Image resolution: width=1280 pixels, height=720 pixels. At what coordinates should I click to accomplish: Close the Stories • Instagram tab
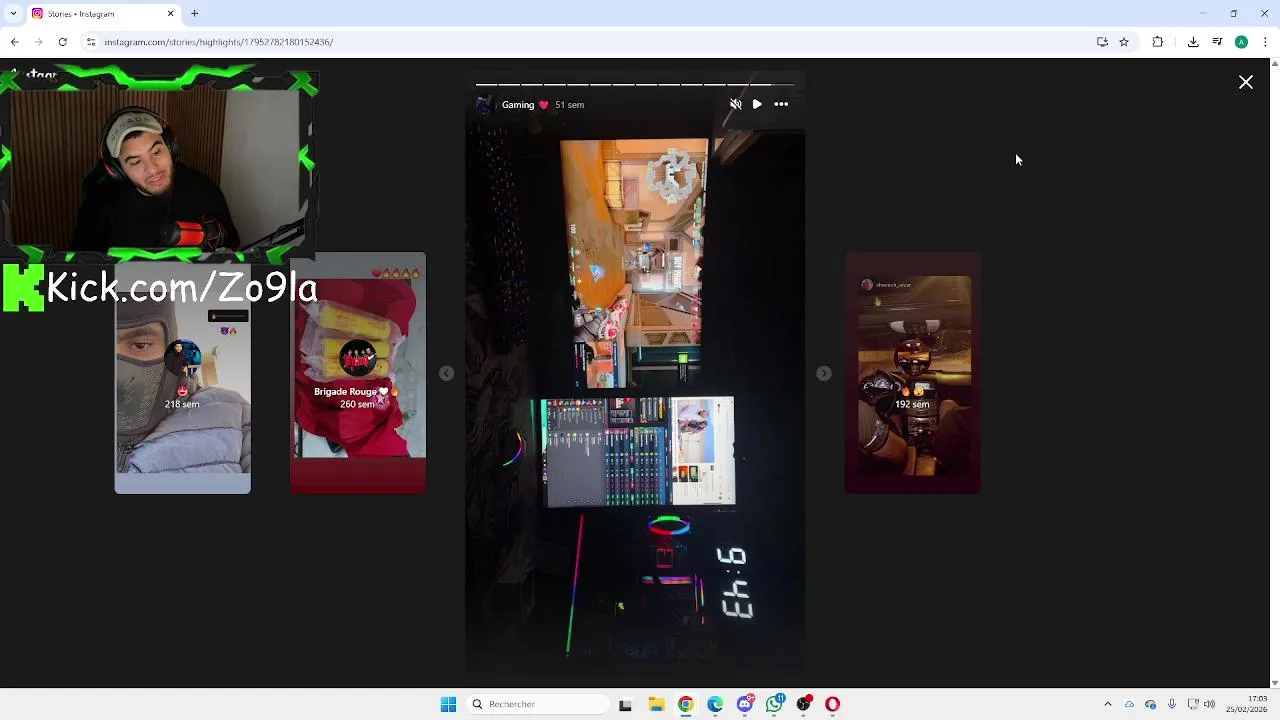(x=170, y=14)
